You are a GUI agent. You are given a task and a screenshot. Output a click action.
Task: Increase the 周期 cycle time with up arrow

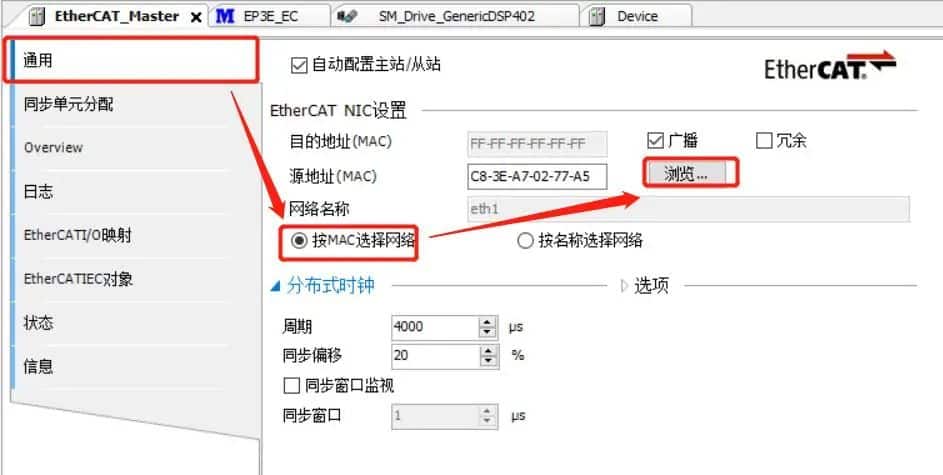point(487,322)
